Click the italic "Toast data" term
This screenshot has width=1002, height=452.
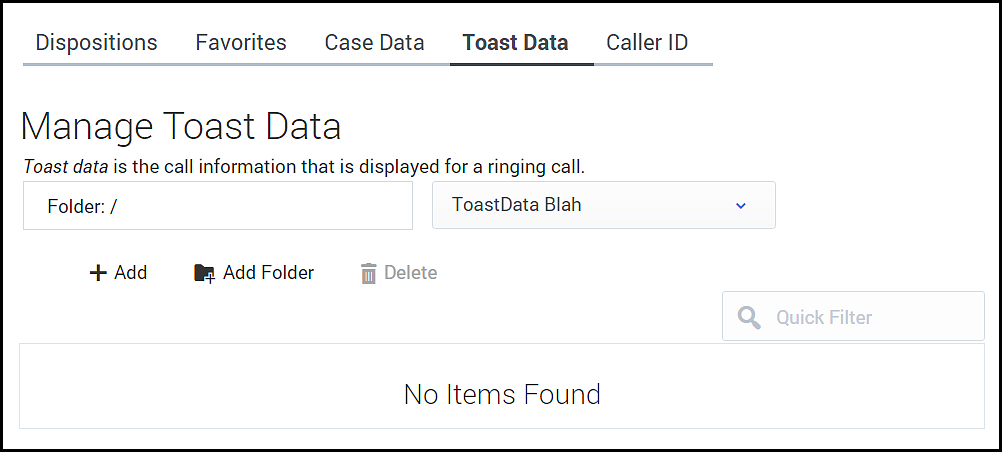(x=65, y=166)
